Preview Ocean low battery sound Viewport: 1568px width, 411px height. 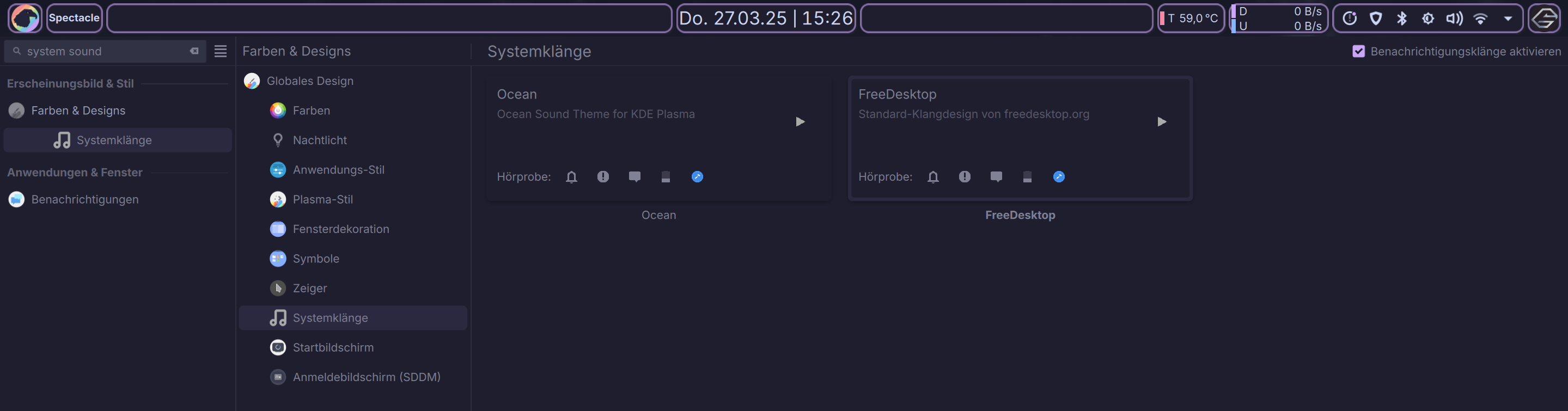(x=666, y=177)
